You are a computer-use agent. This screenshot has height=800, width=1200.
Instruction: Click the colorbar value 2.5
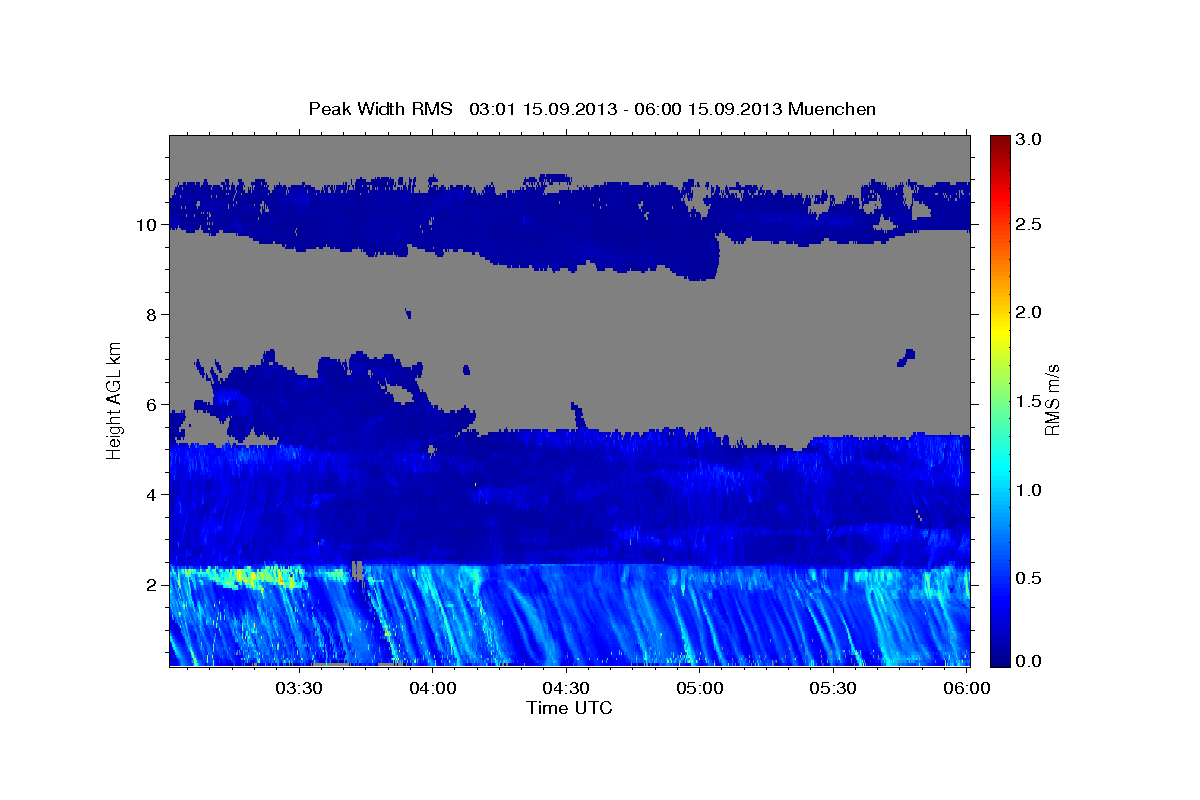point(1030,224)
